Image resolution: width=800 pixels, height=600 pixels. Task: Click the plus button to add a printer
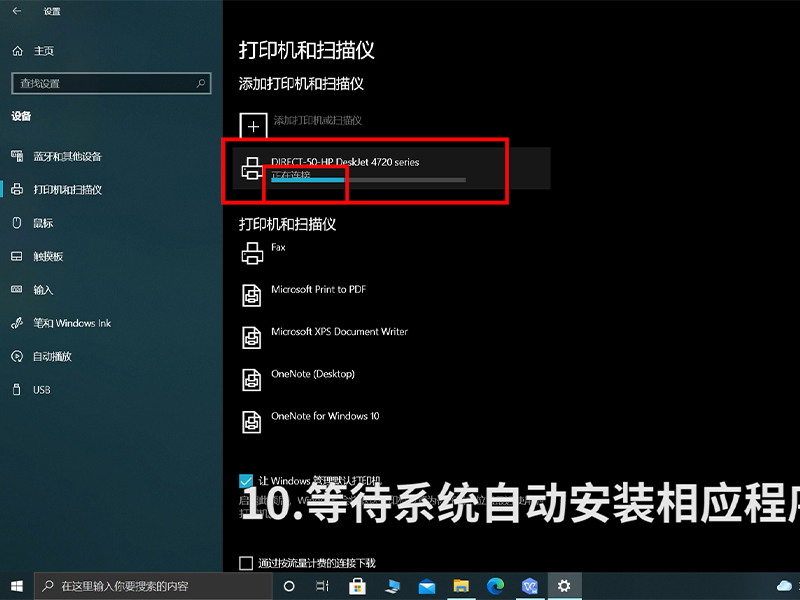254,126
